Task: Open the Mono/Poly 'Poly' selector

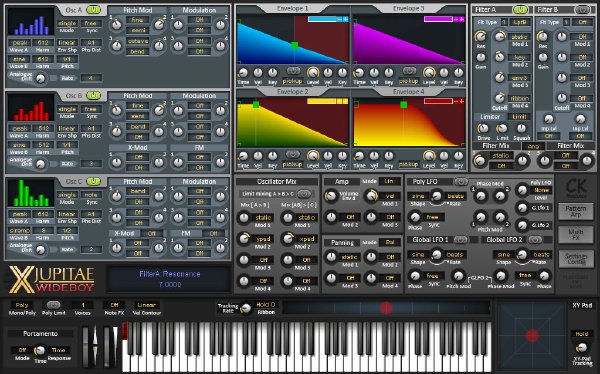Action: coord(22,305)
